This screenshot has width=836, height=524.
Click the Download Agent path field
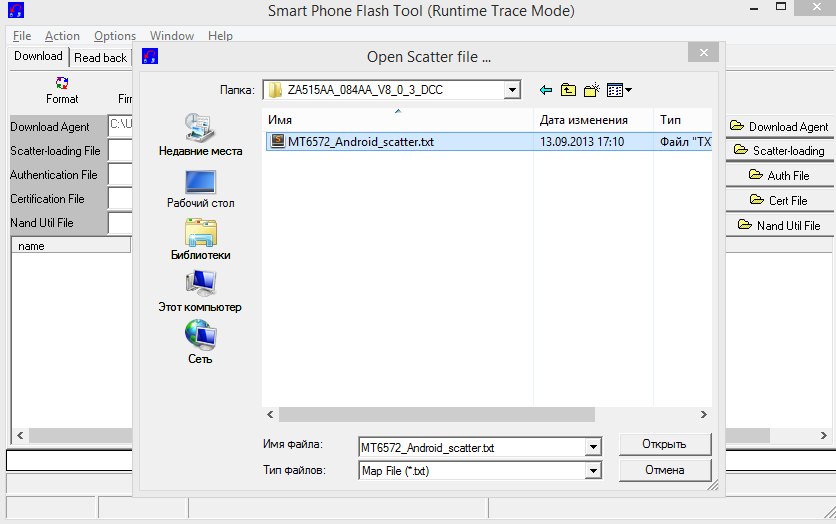pyautogui.click(x=120, y=126)
